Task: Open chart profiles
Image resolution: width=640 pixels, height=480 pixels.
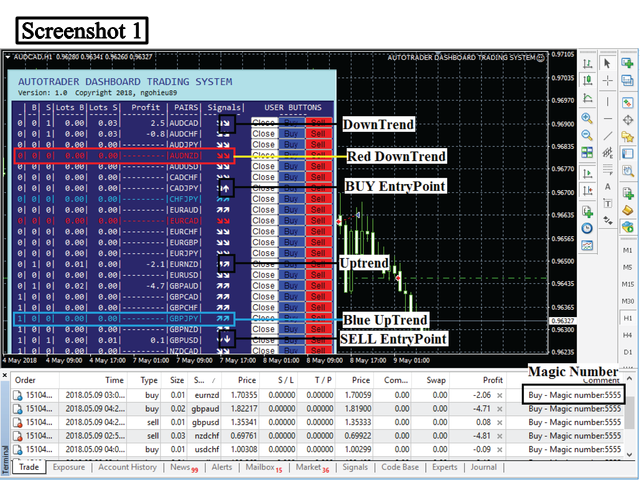Action: (x=627, y=80)
